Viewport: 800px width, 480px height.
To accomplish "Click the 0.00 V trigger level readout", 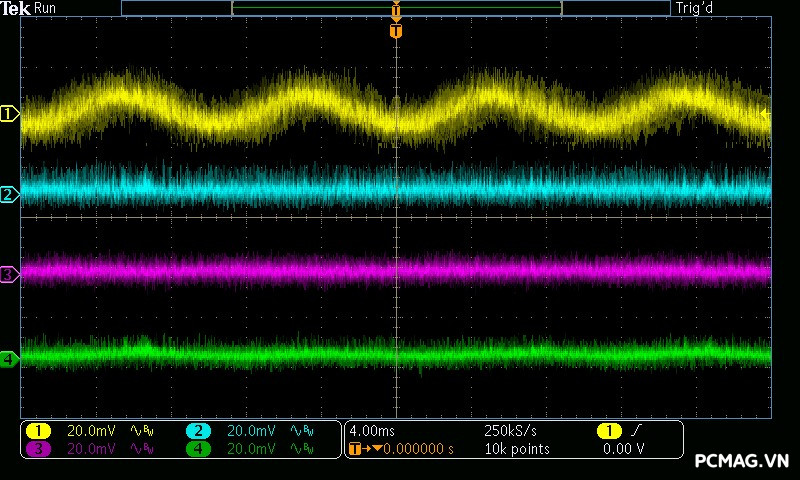I will click(623, 449).
